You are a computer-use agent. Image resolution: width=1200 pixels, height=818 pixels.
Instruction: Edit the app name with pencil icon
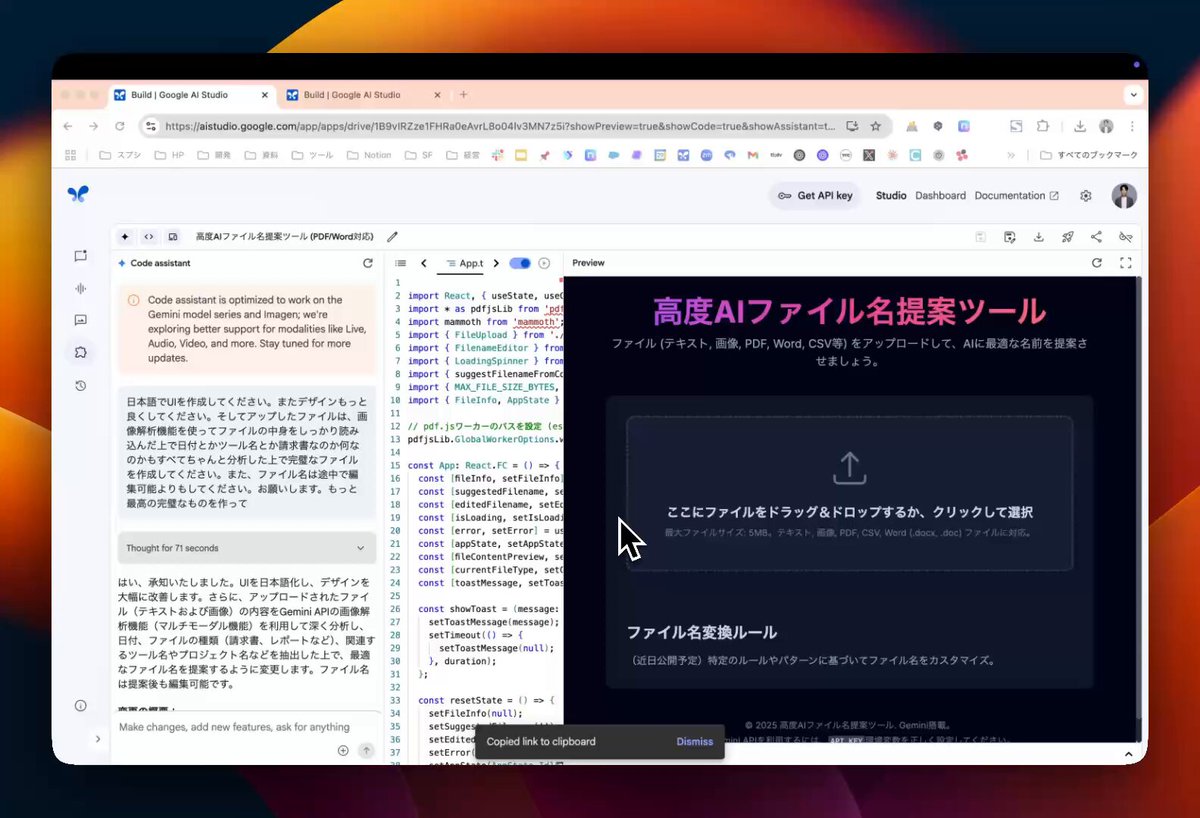point(392,237)
